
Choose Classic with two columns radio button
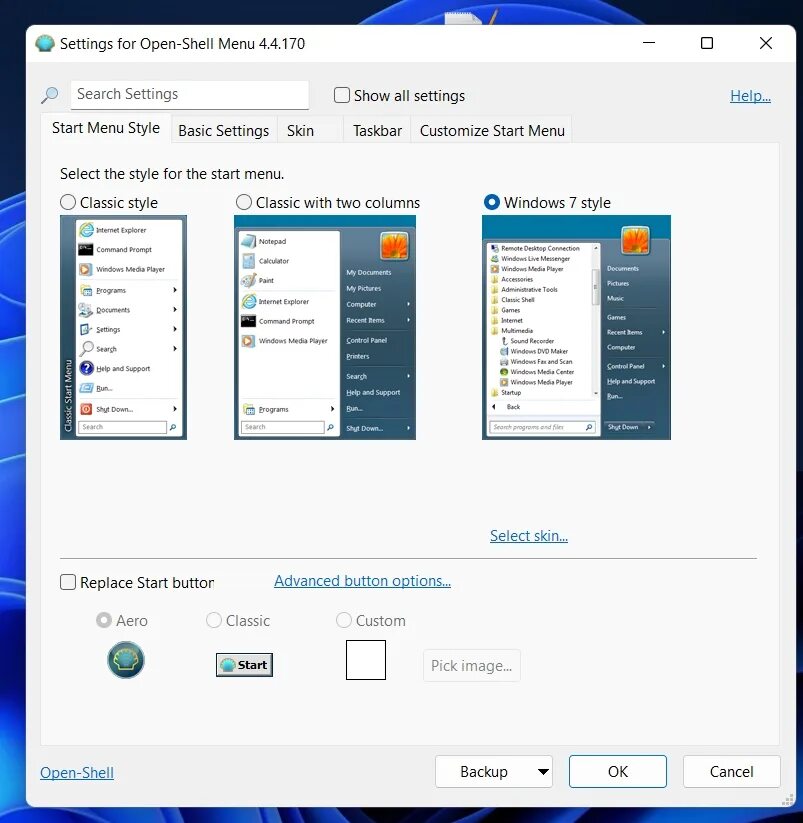point(244,202)
